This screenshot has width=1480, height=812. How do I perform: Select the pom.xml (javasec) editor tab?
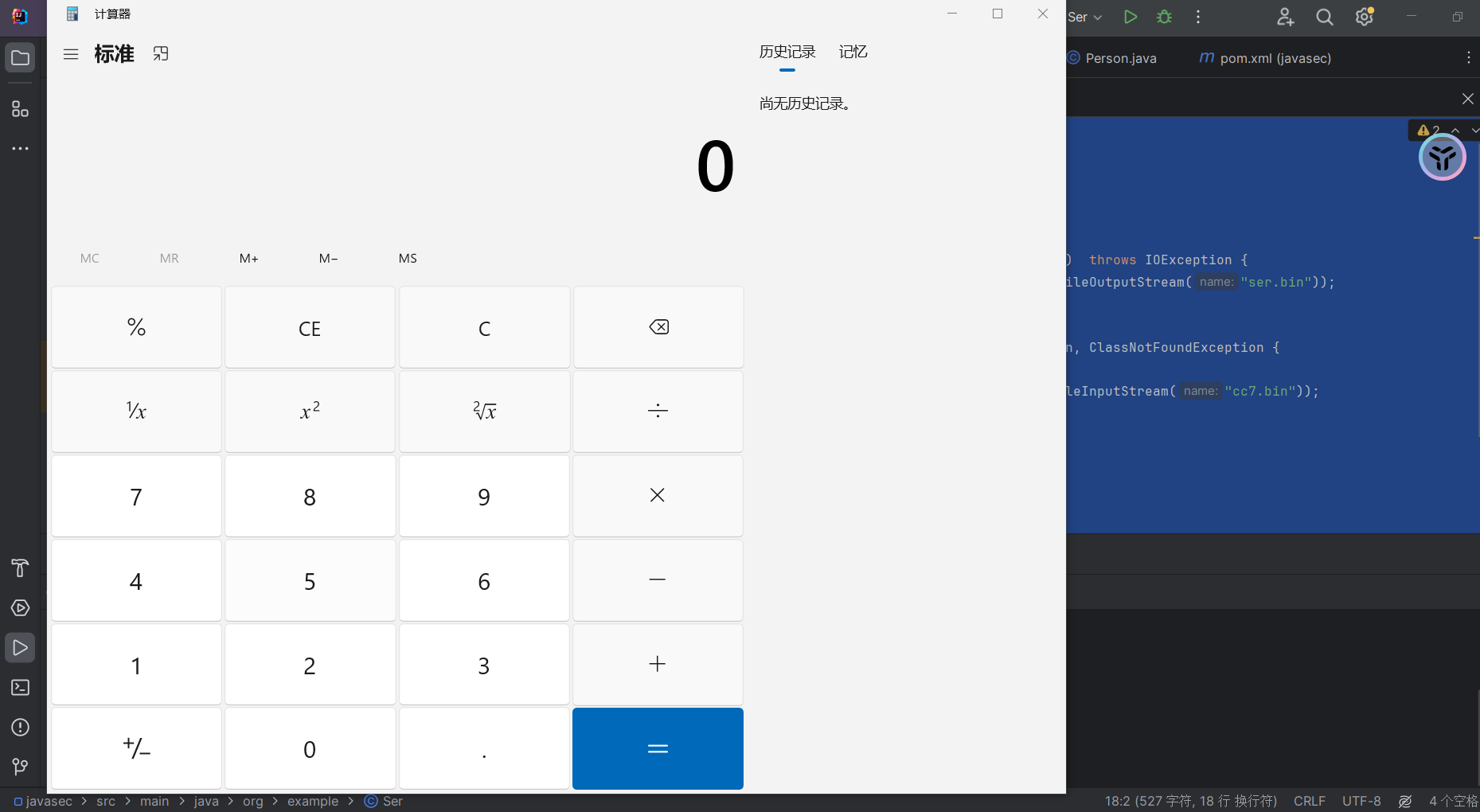pyautogui.click(x=1265, y=58)
